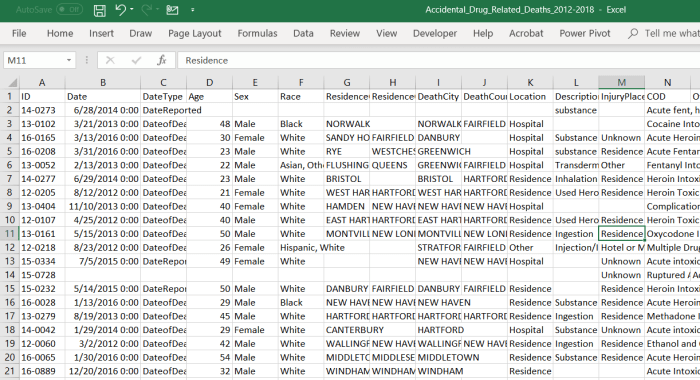Switch to the Home ribbon tab
This screenshot has height=380, width=700.
60,33
